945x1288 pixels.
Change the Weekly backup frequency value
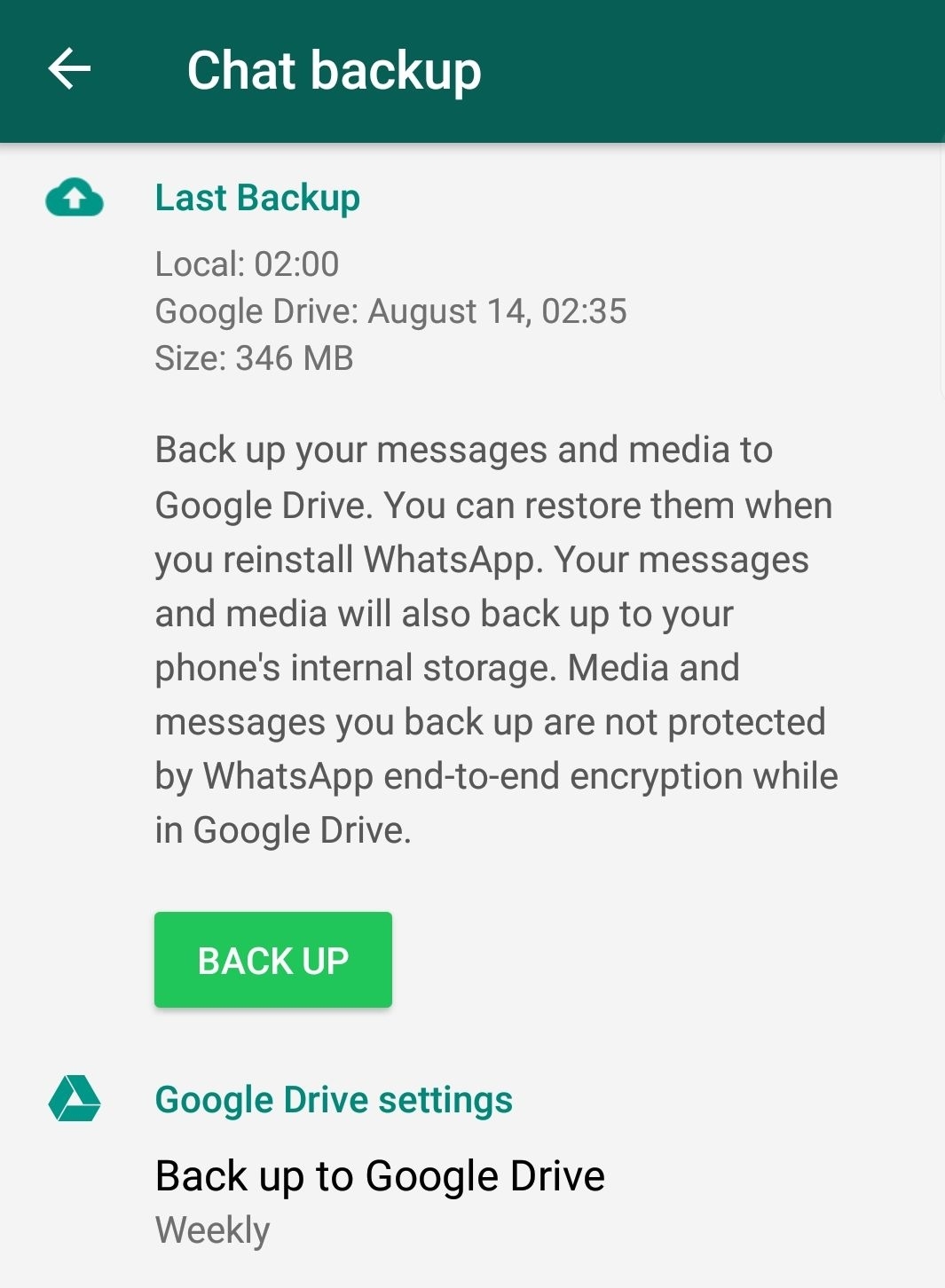[212, 1230]
